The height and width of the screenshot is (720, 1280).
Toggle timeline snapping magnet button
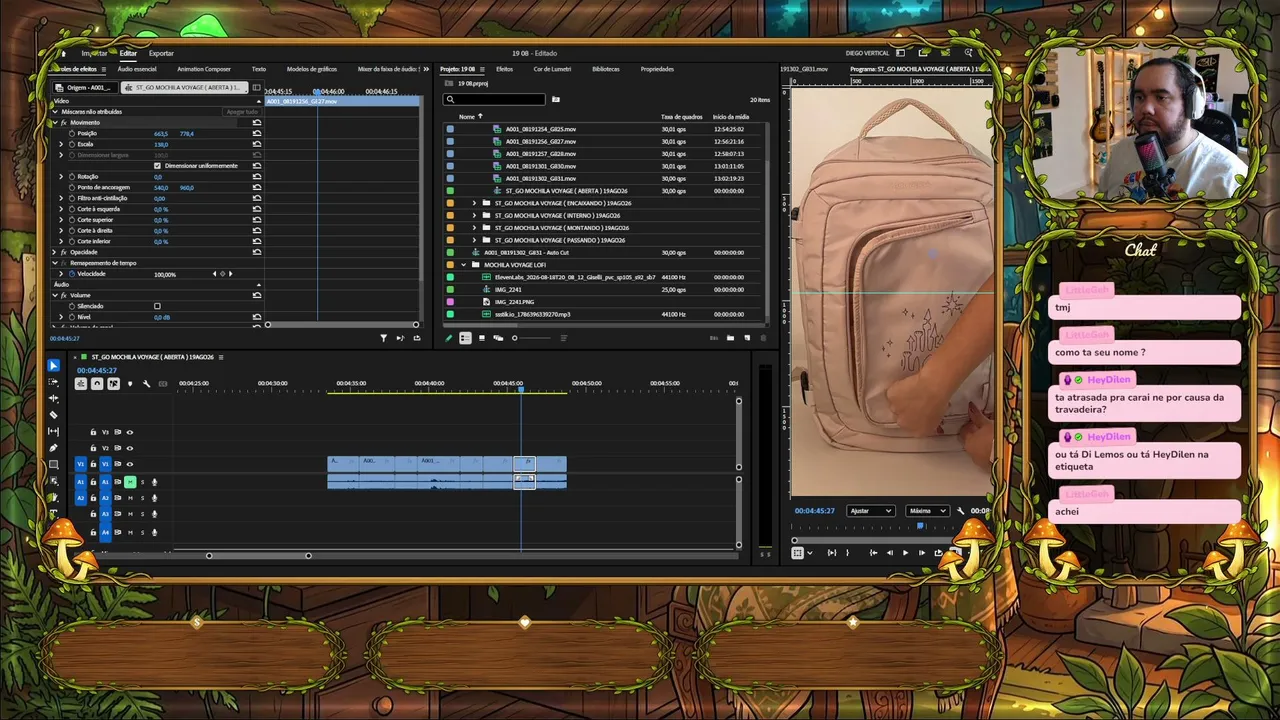[97, 384]
